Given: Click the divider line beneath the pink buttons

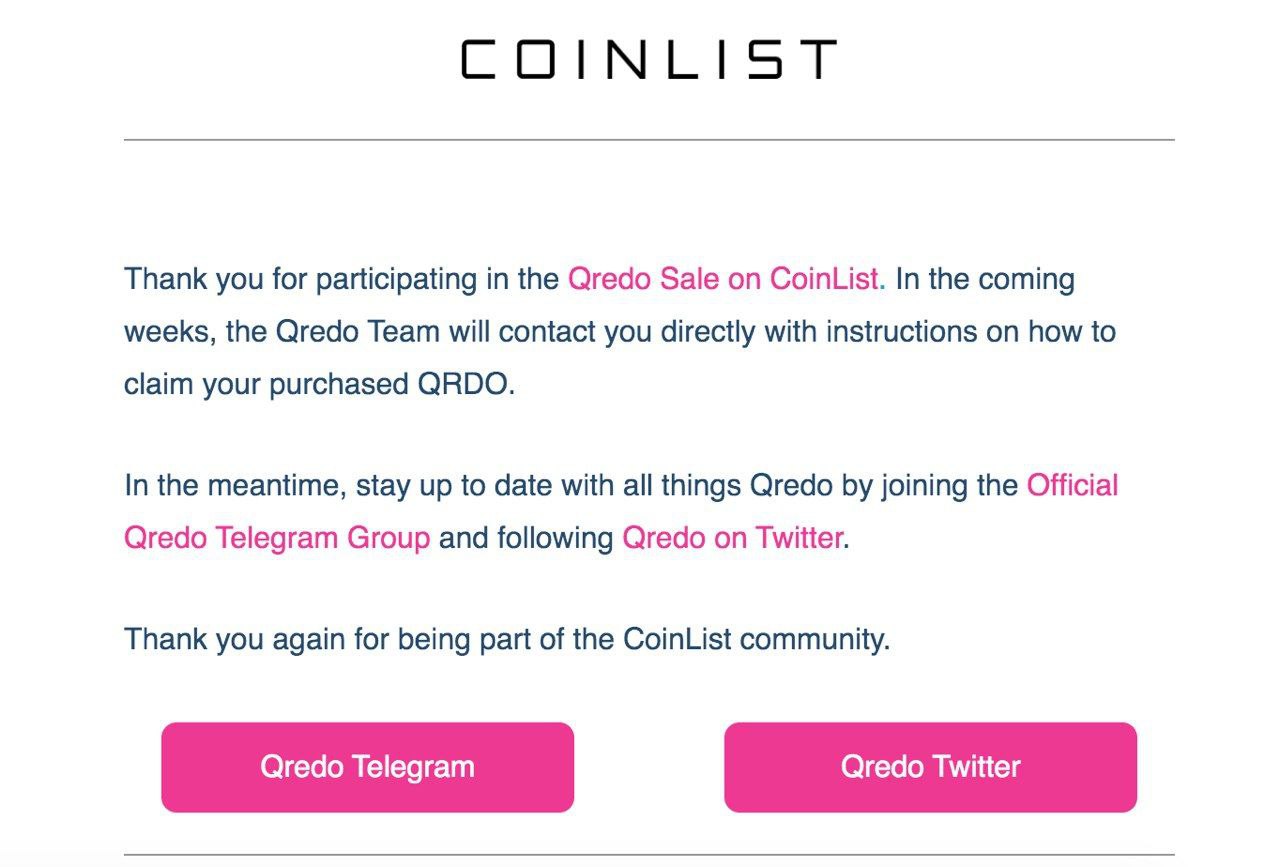Looking at the screenshot, I should [649, 855].
